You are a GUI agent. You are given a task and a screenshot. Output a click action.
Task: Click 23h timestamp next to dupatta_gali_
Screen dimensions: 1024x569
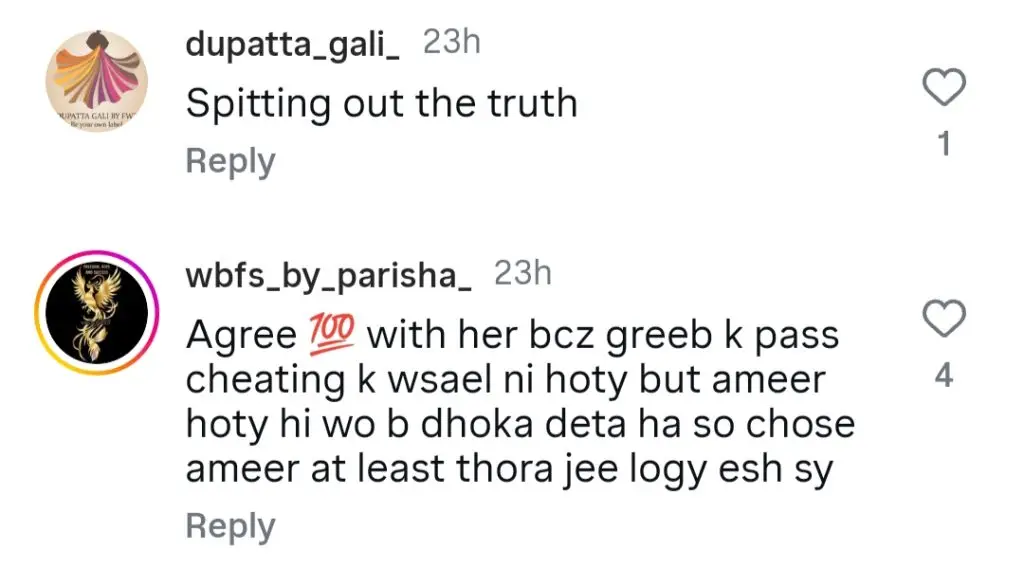point(451,42)
